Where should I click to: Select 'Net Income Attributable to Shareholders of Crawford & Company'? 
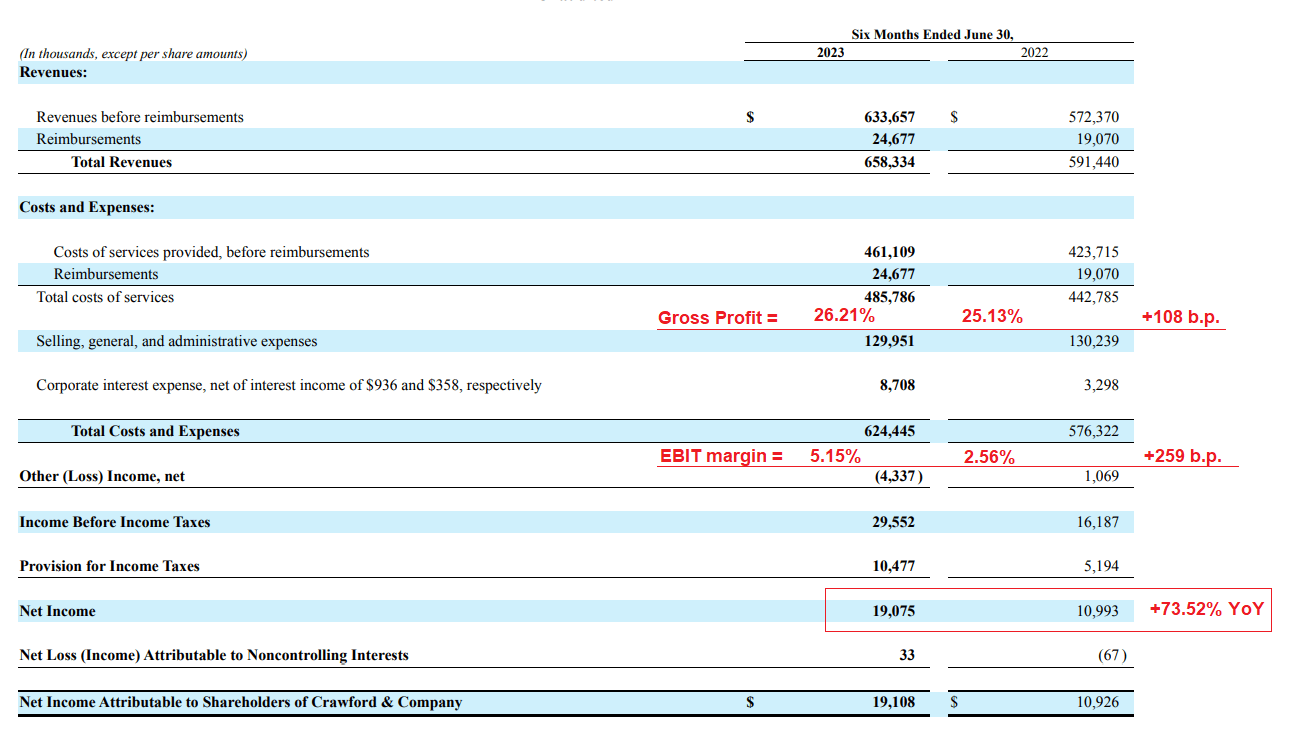tap(241, 702)
